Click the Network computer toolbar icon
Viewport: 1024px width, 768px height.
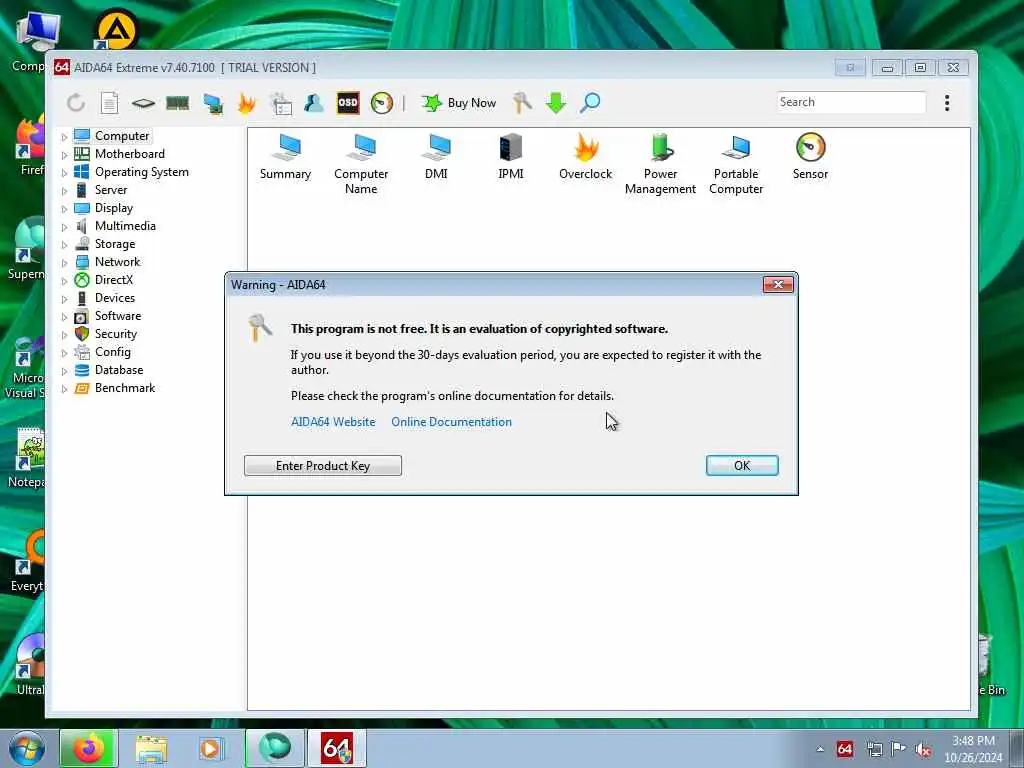tap(213, 103)
